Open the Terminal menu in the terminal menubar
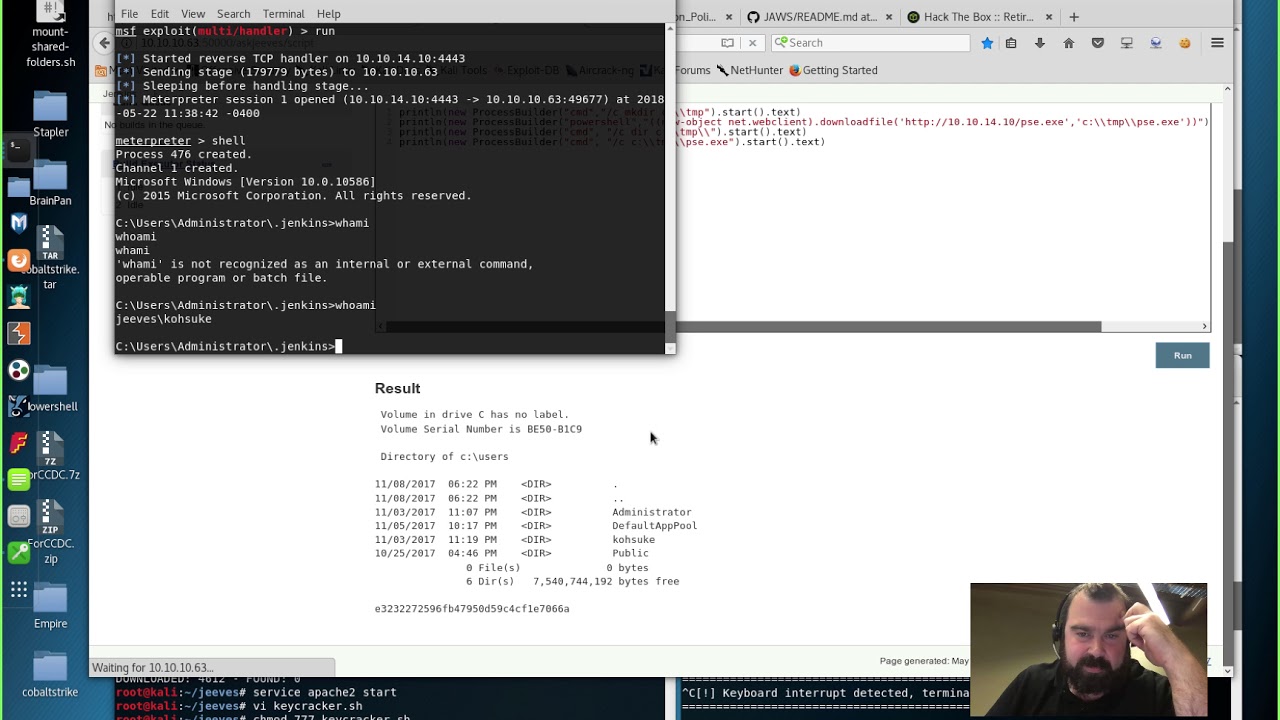Image resolution: width=1280 pixels, height=720 pixels. click(284, 14)
